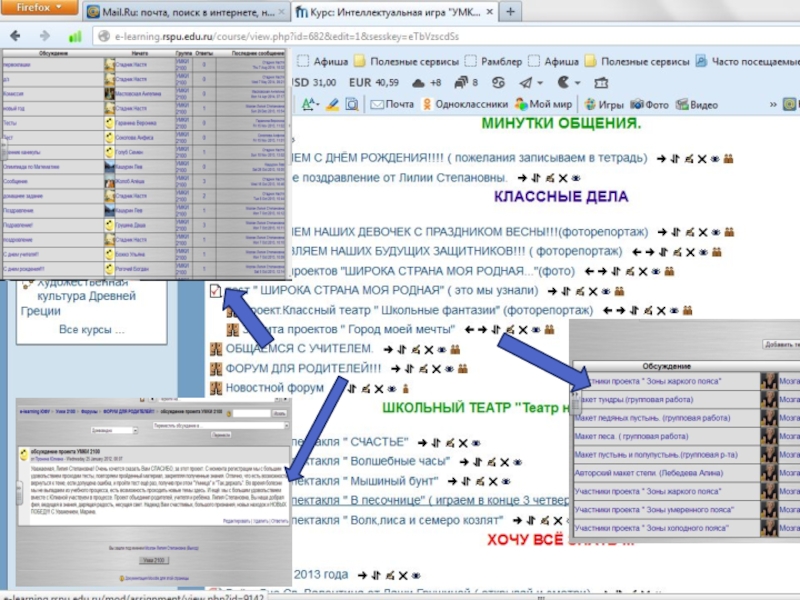
Task: Expand the toolbar overflow chevron
Action: 773,105
